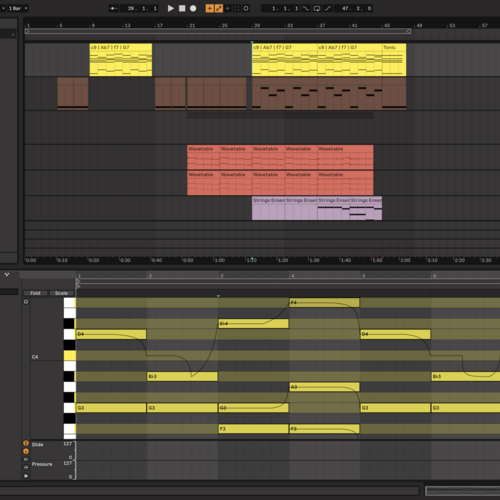The image size is (500, 500).
Task: Click the 1:00 mark on the time ruler
Action: [219, 260]
